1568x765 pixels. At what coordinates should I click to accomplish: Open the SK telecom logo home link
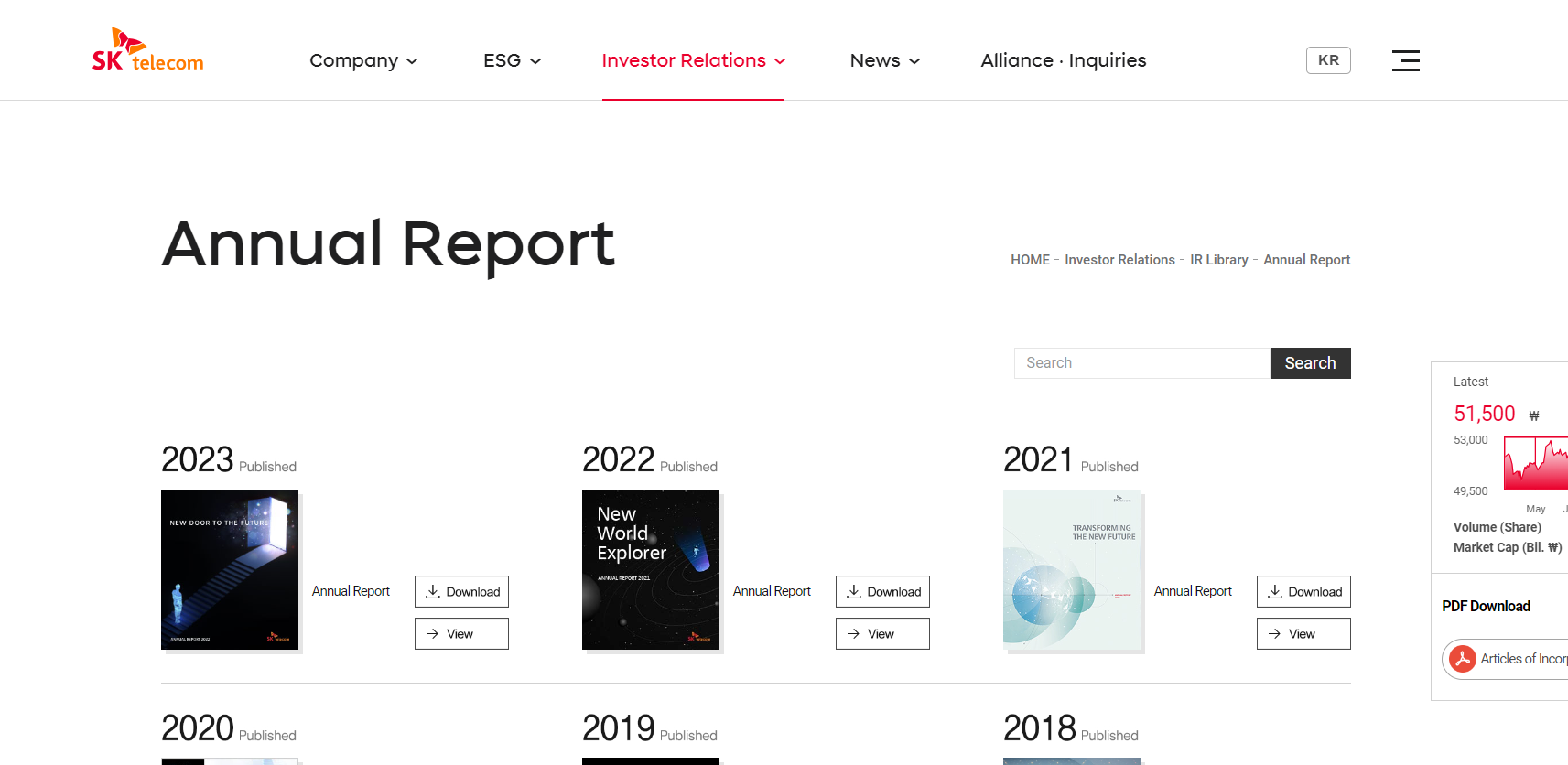pos(147,50)
